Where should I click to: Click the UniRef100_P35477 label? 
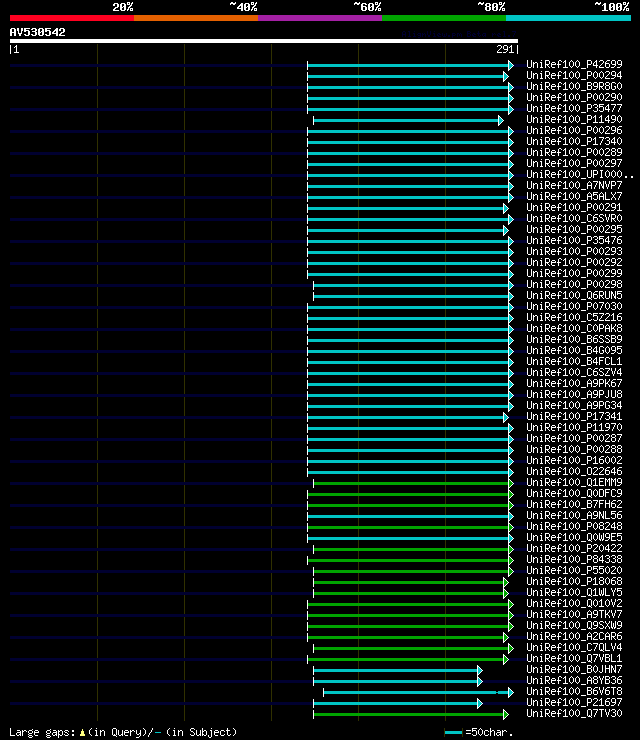pos(574,108)
